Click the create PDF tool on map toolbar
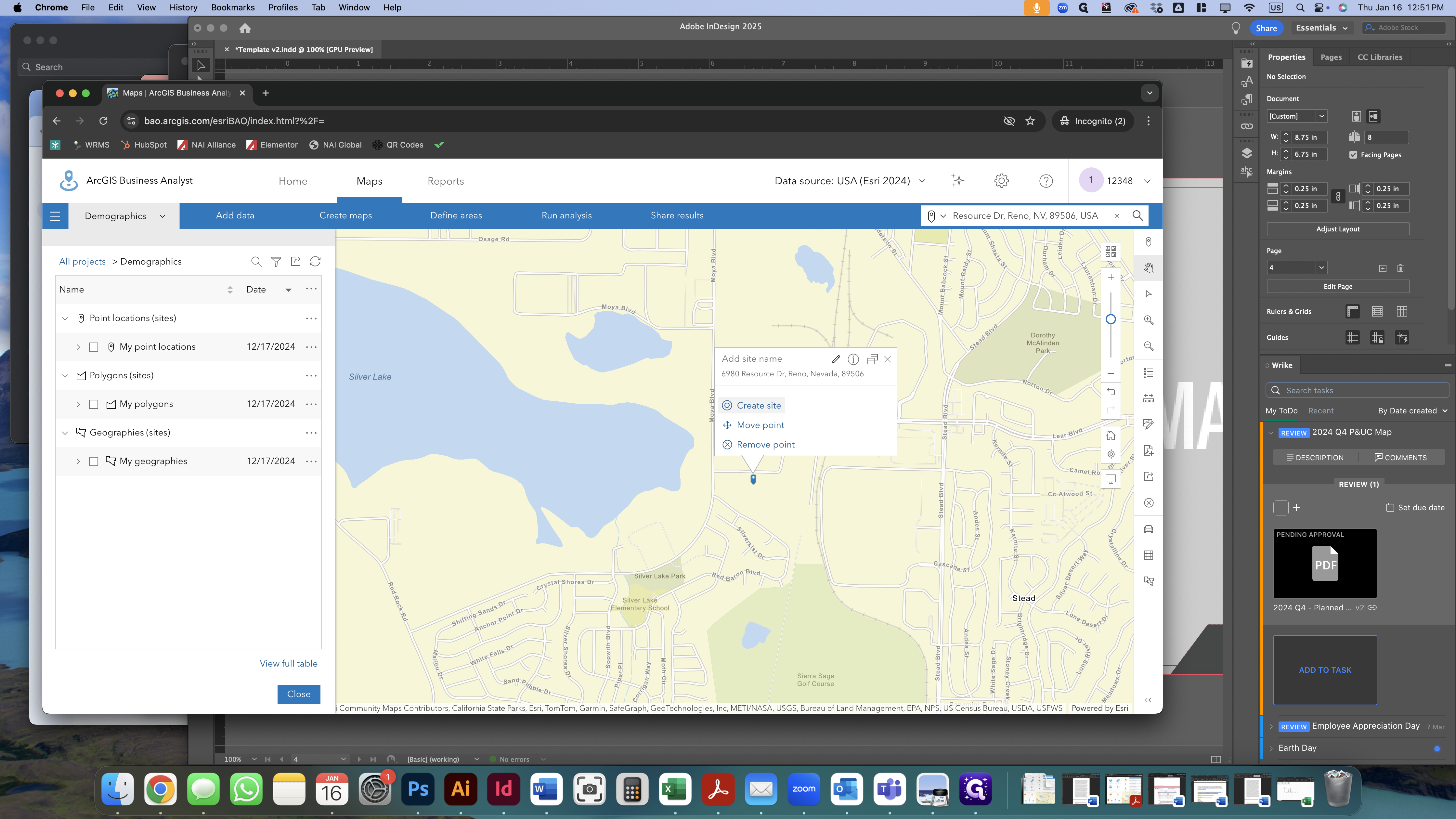1456x819 pixels. click(1149, 450)
